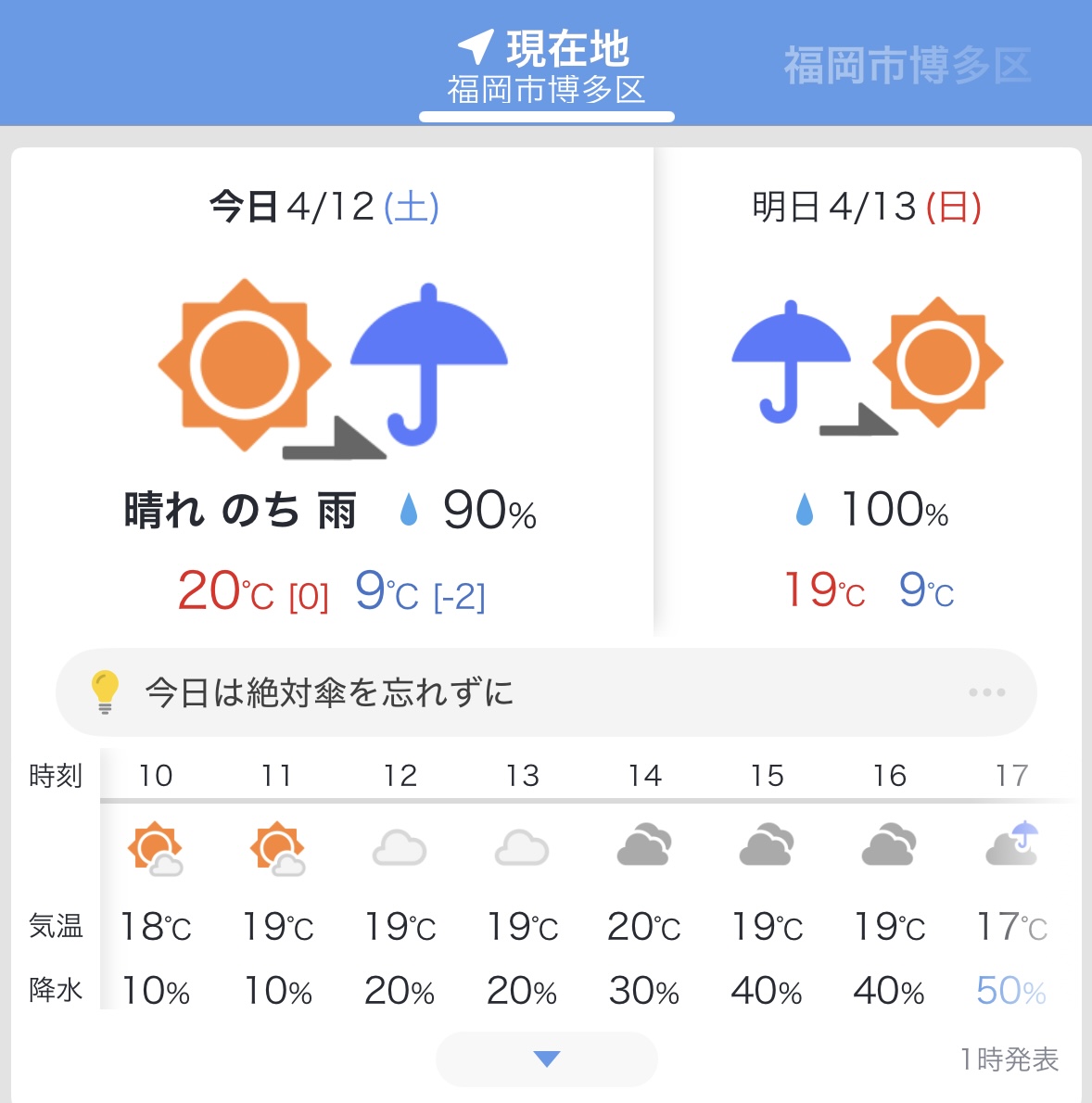Tap the 10 o'clock partly sunny icon
Screen dimensions: 1092x1103
(155, 849)
